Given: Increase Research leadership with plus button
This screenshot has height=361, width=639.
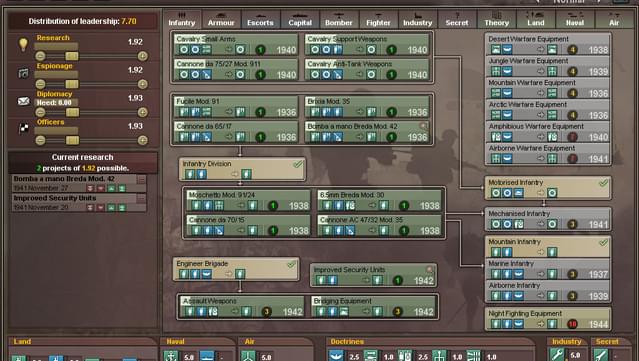Looking at the screenshot, I should click(x=143, y=56).
